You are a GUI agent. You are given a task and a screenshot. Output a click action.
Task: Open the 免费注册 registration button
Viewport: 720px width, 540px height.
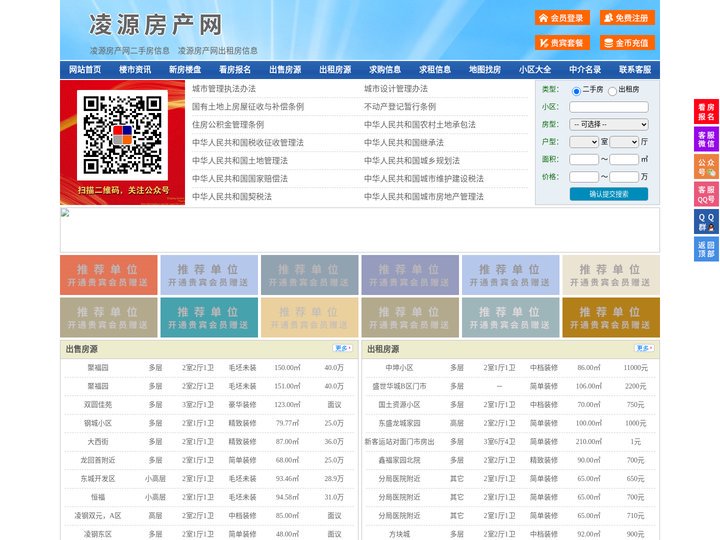tap(627, 18)
